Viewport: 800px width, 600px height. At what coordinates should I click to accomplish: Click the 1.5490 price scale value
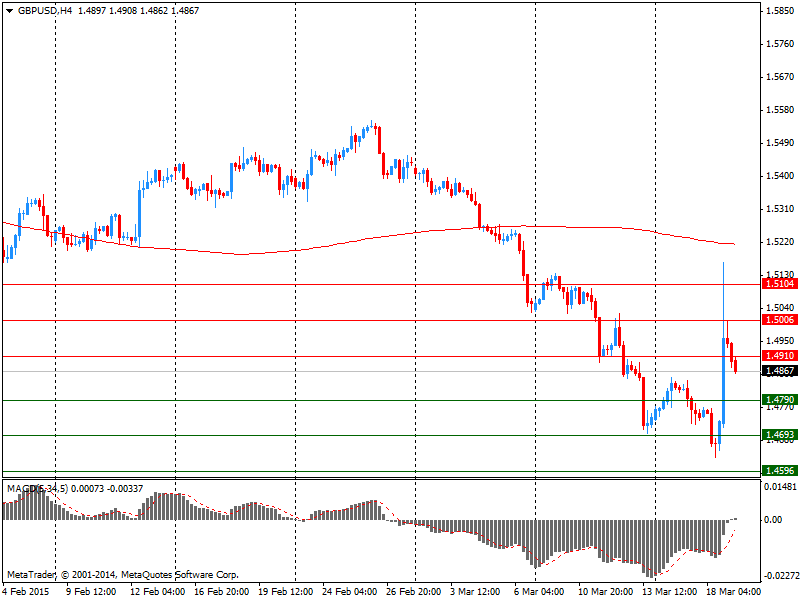[780, 143]
